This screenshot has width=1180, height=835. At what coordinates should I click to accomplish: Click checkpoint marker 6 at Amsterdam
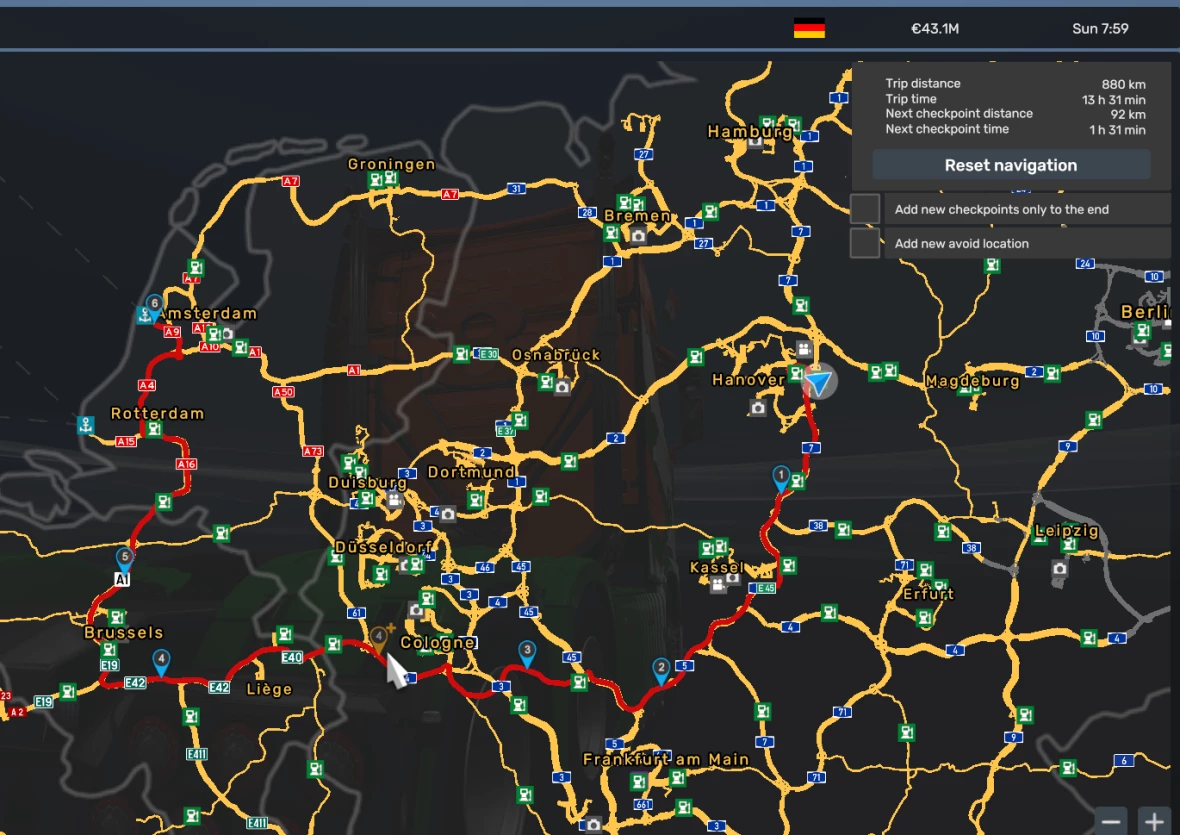154,304
